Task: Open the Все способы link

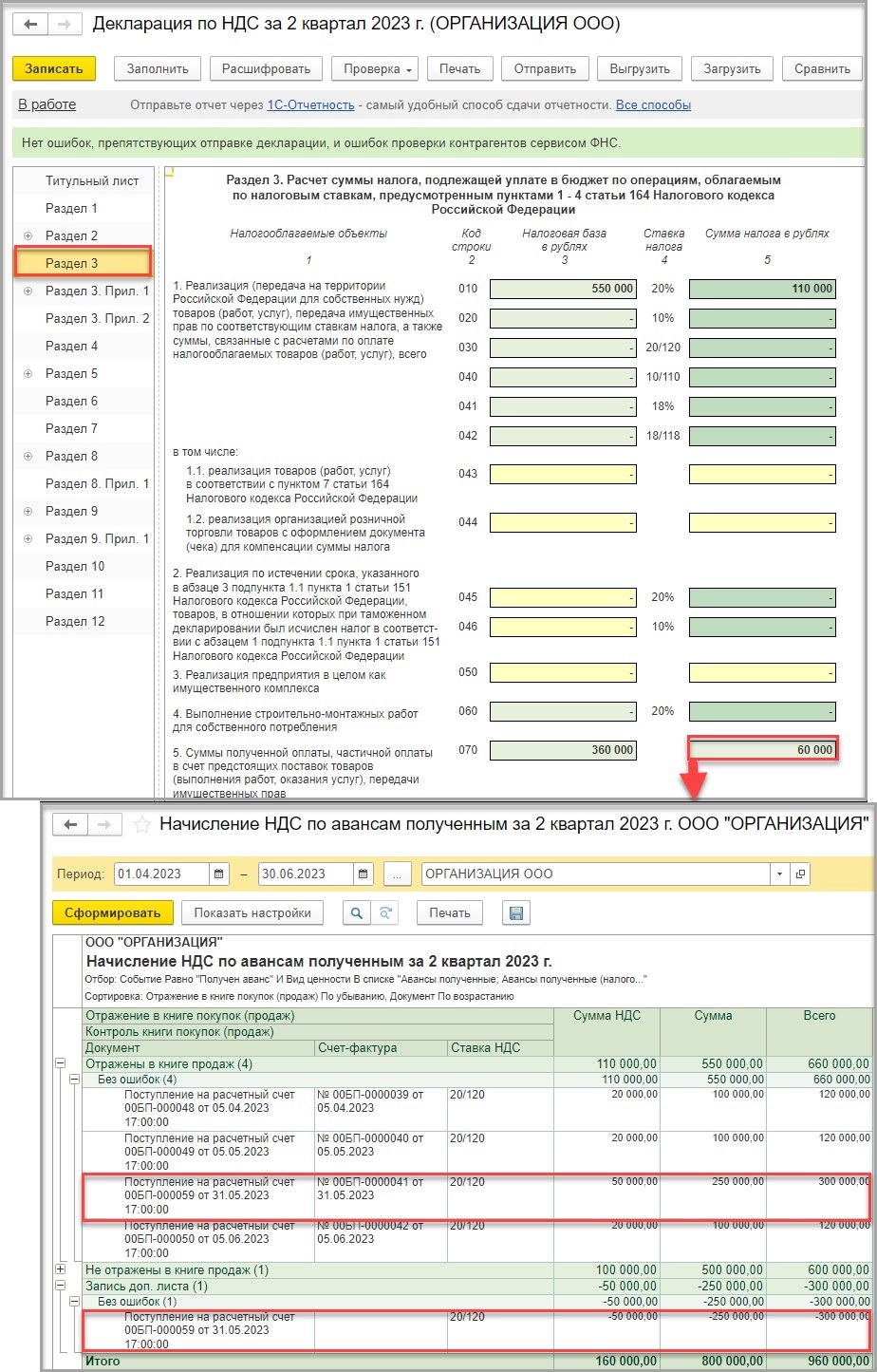Action: [653, 104]
